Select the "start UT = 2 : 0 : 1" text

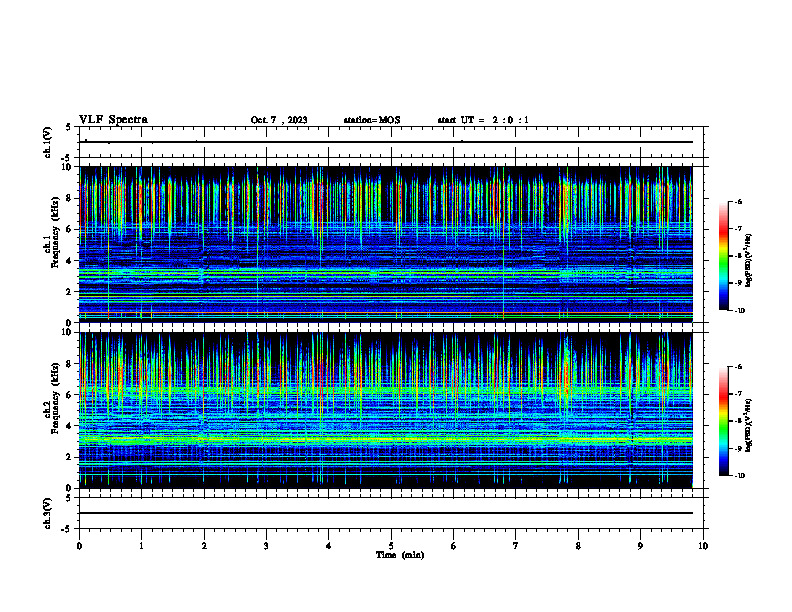483,120
